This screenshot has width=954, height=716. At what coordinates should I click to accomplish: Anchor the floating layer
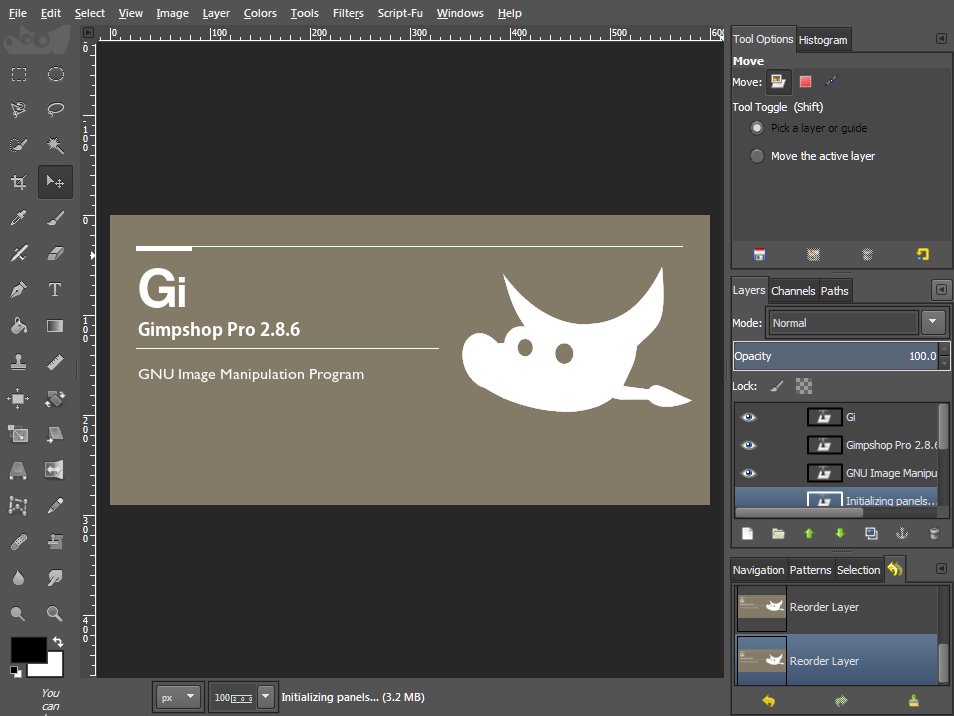click(902, 534)
